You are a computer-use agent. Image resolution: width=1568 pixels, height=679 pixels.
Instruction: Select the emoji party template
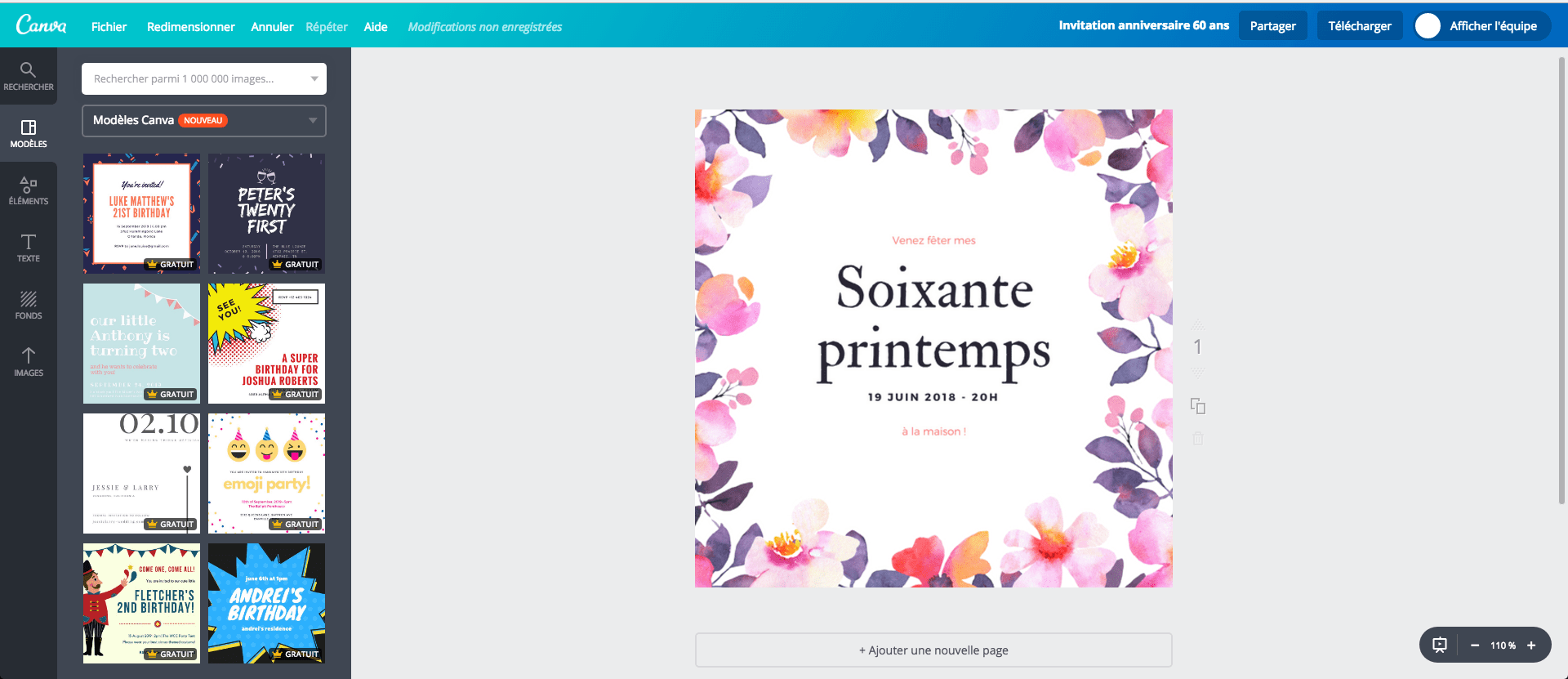point(266,473)
